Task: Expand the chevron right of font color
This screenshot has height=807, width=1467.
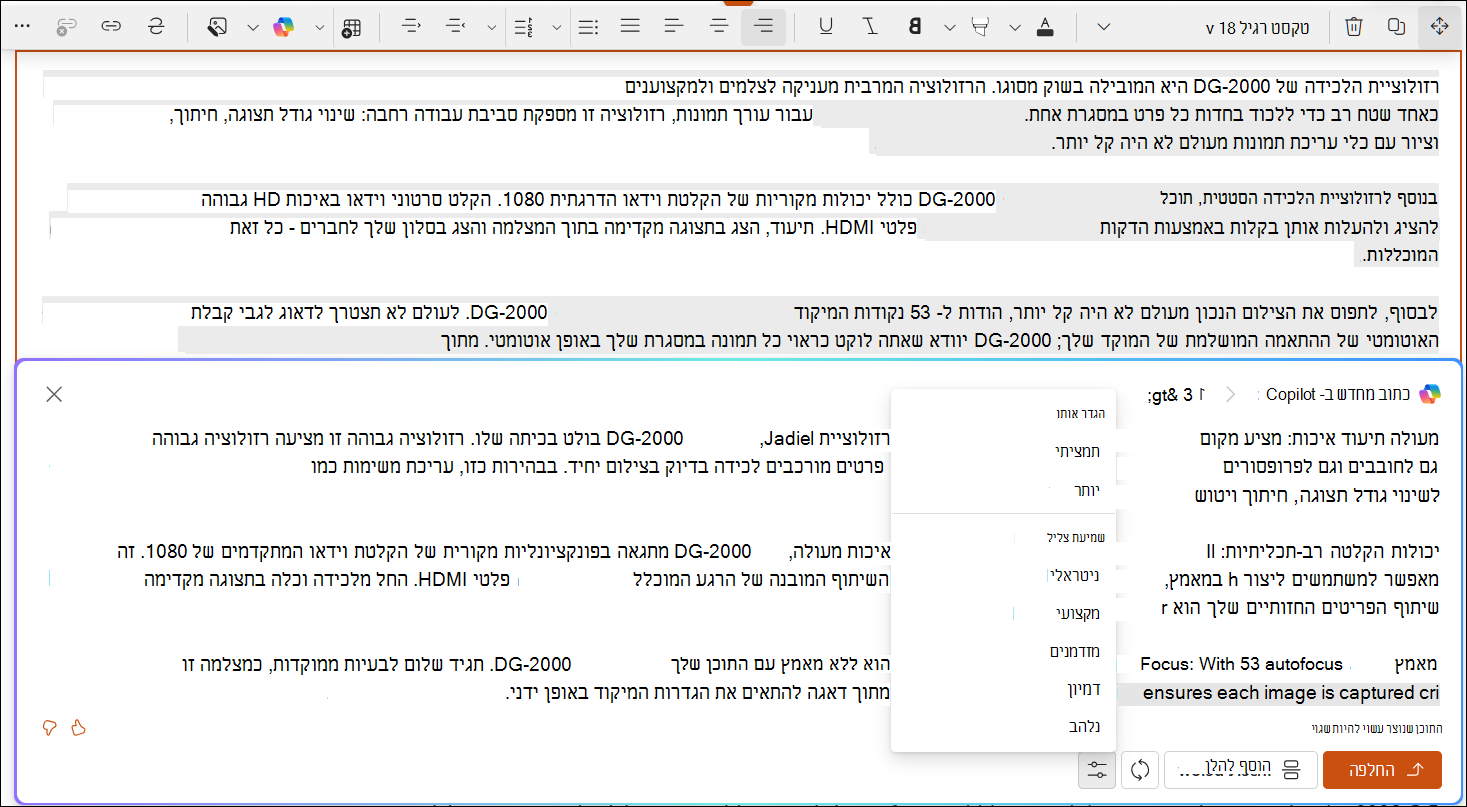Action: click(1103, 27)
